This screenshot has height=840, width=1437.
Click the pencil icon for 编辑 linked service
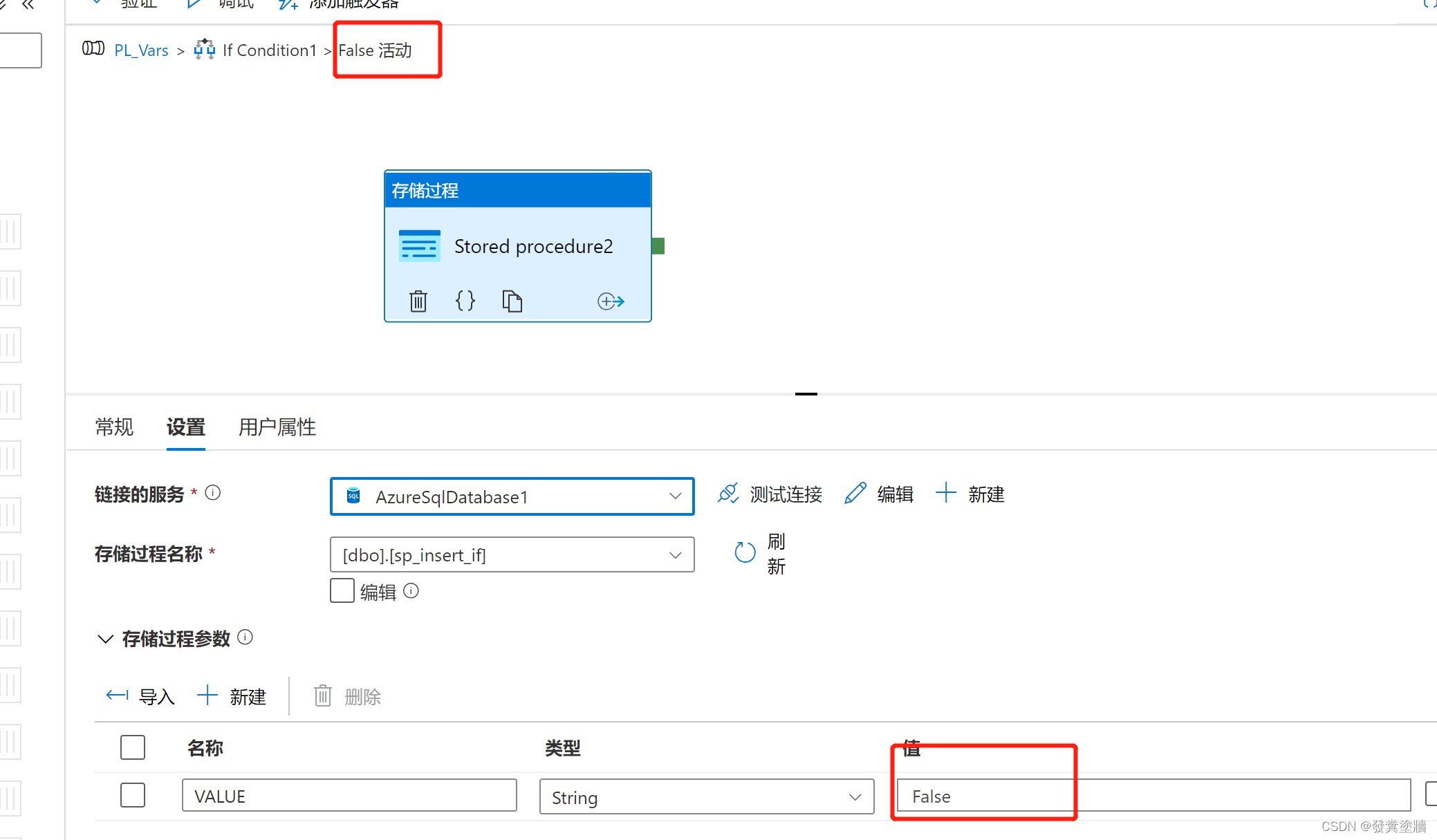(855, 494)
